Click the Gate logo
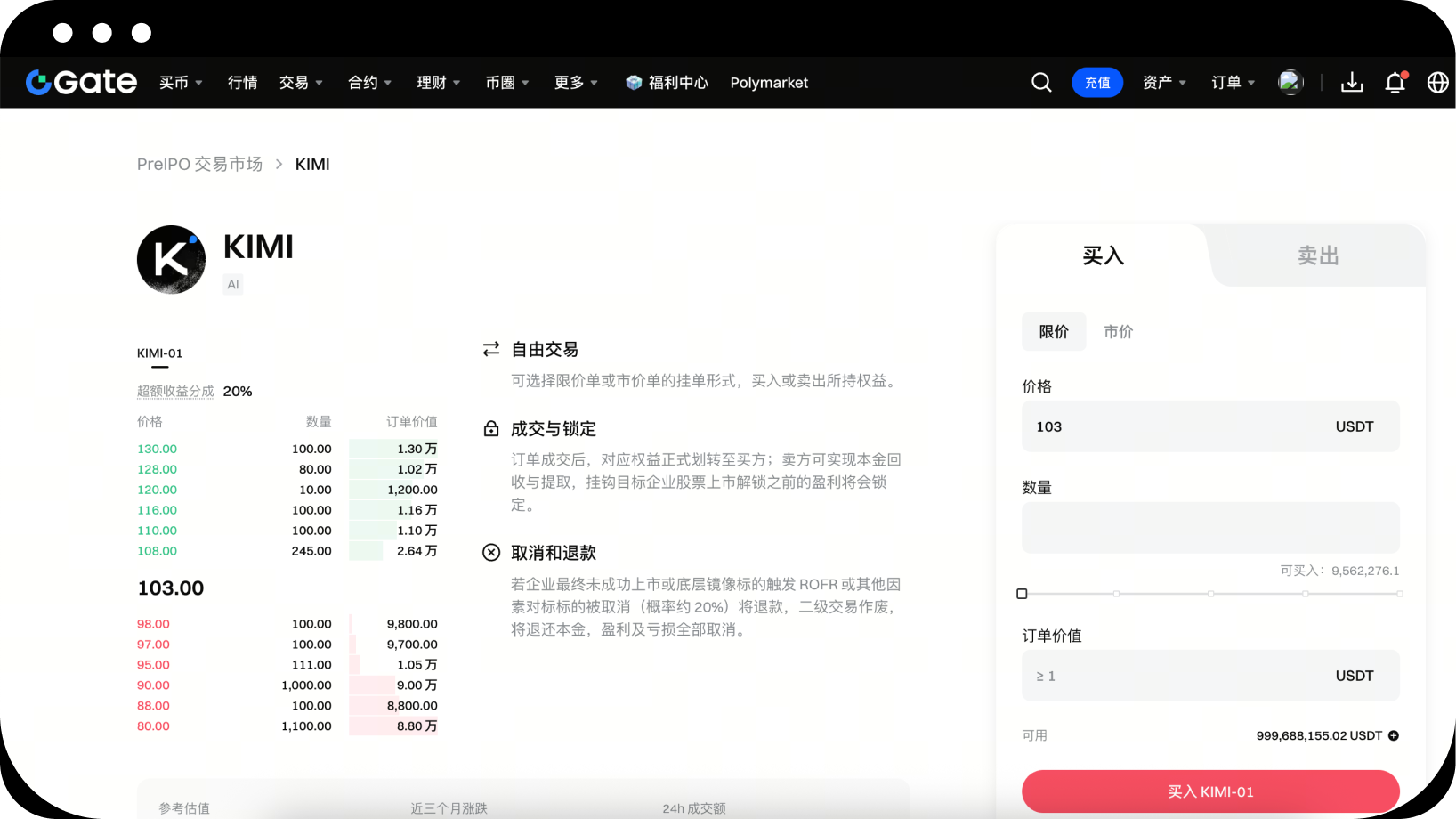This screenshot has width=1456, height=819. coord(81,82)
